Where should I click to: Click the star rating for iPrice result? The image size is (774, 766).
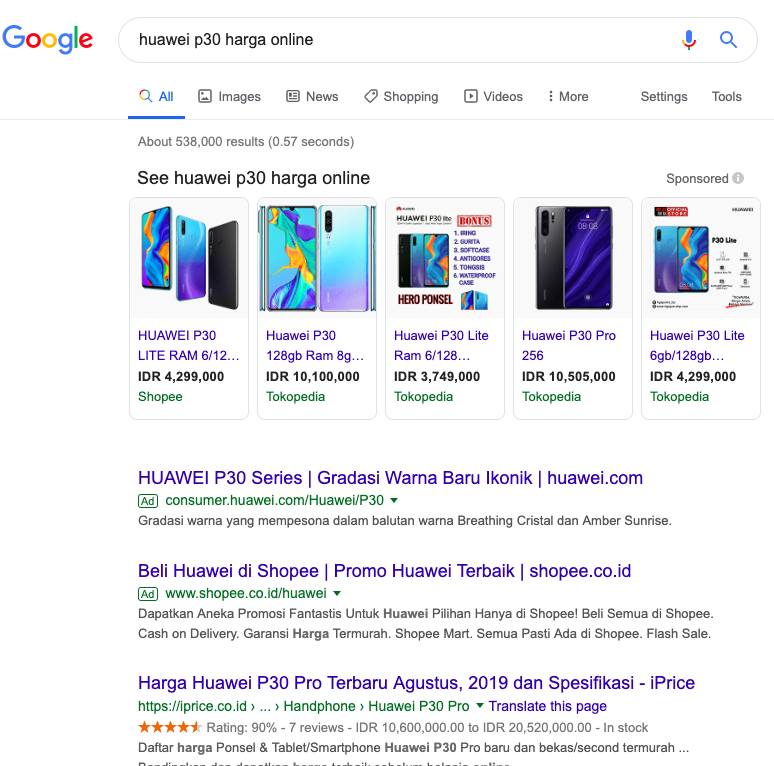point(169,727)
